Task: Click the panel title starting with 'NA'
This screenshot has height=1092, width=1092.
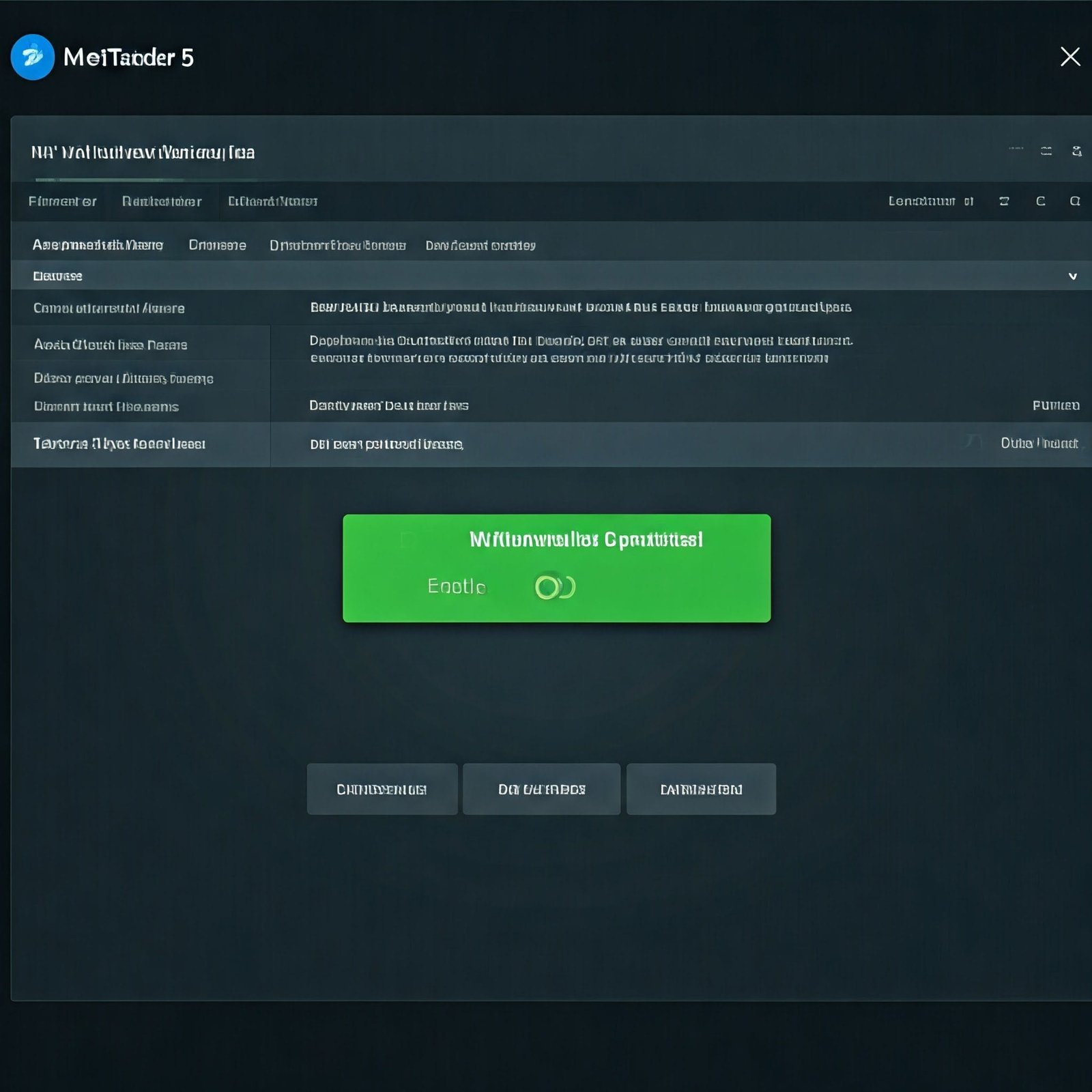Action: coord(143,152)
